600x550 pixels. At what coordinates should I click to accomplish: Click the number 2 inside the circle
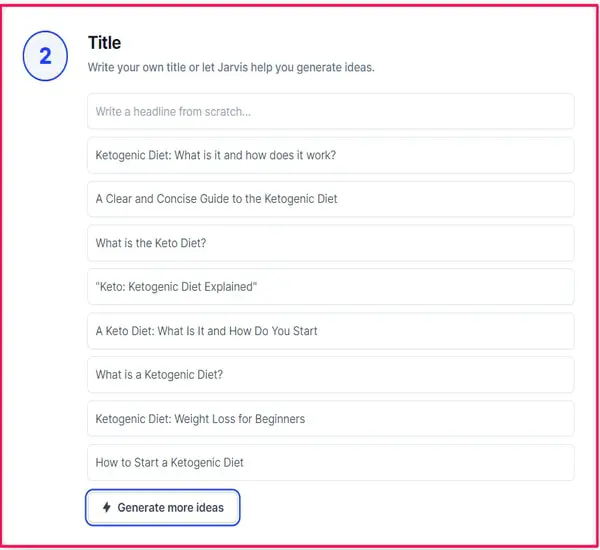pyautogui.click(x=45, y=57)
